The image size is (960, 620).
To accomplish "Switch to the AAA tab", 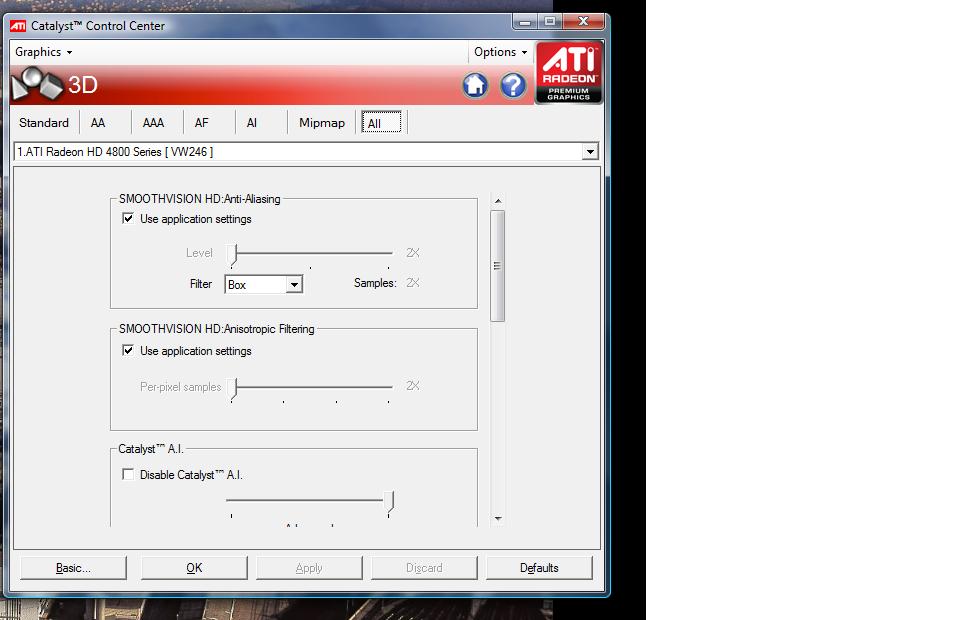I will click(153, 122).
